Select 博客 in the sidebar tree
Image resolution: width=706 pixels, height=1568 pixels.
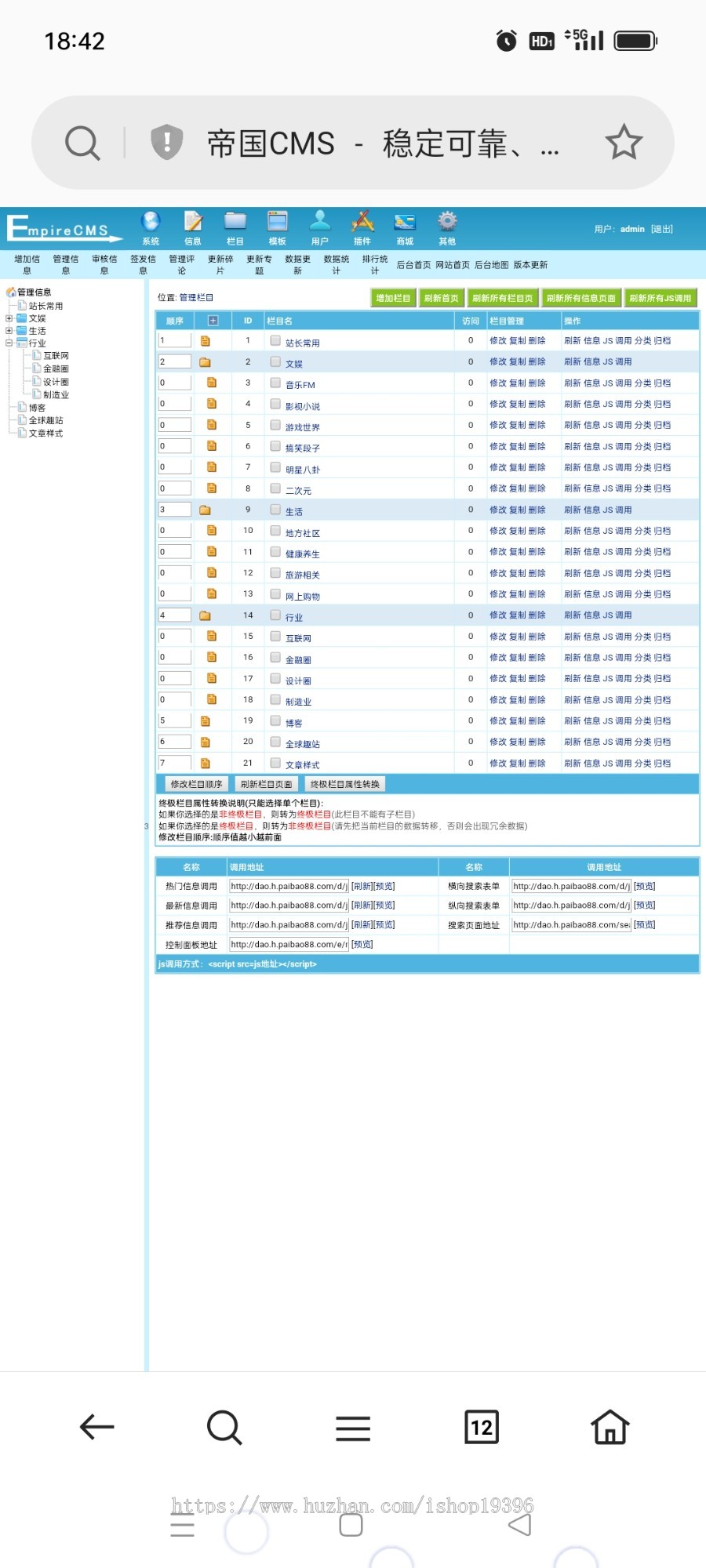37,408
